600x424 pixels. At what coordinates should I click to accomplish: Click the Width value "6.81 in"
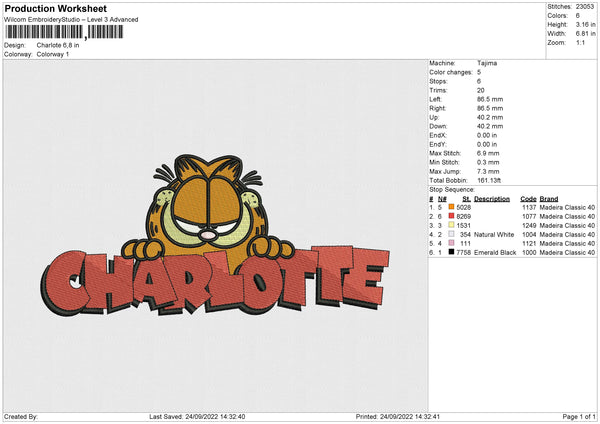(x=585, y=34)
